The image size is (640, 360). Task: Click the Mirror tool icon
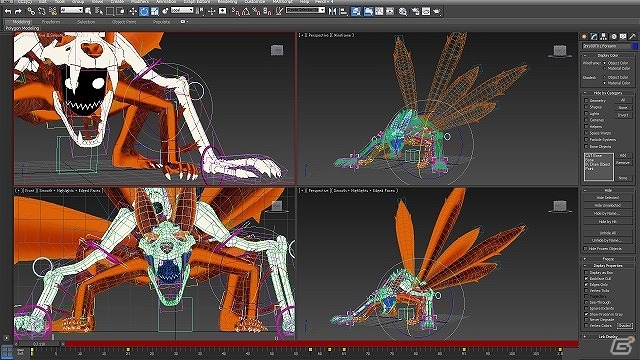(332, 11)
